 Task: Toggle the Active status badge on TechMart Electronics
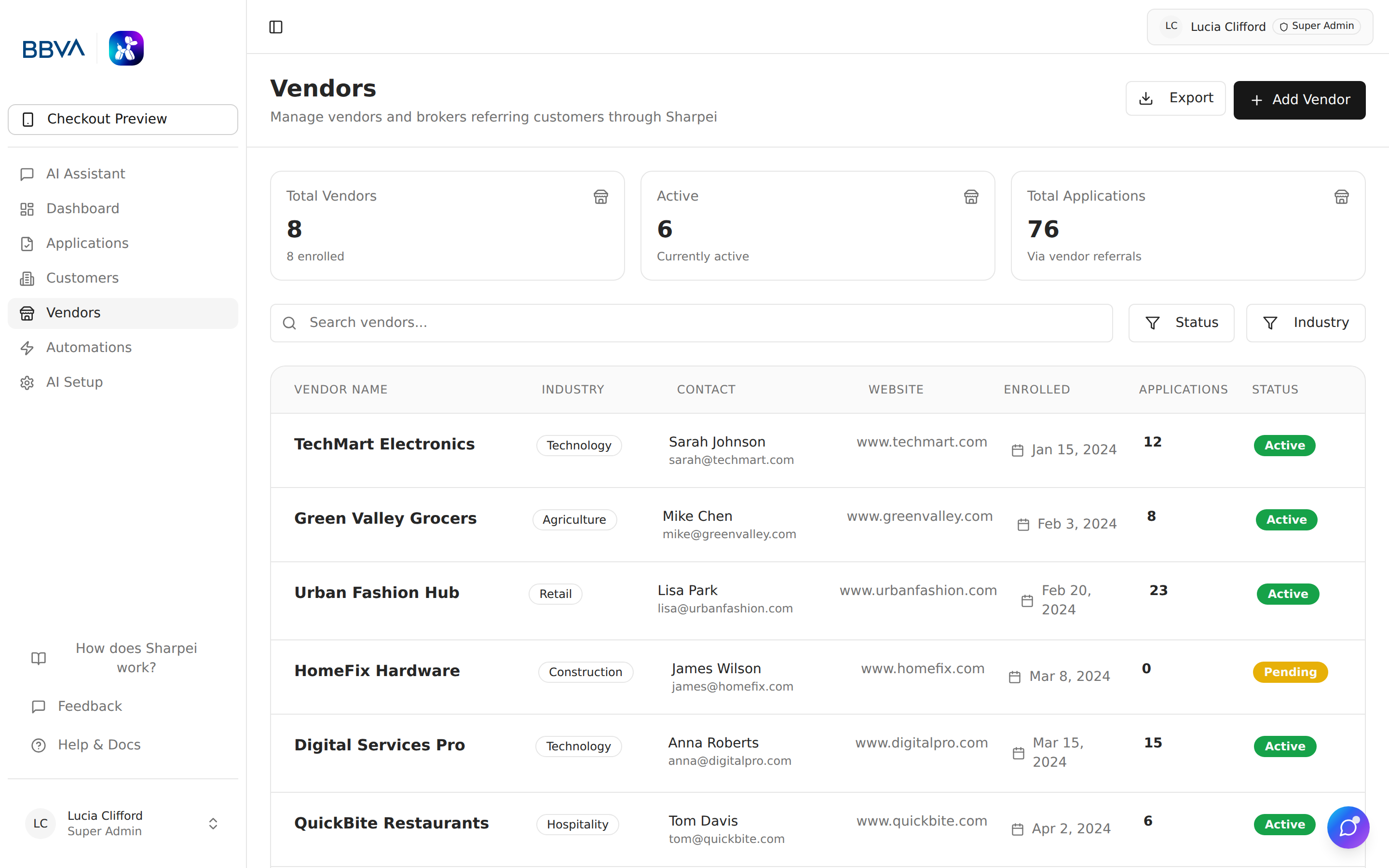pos(1284,445)
